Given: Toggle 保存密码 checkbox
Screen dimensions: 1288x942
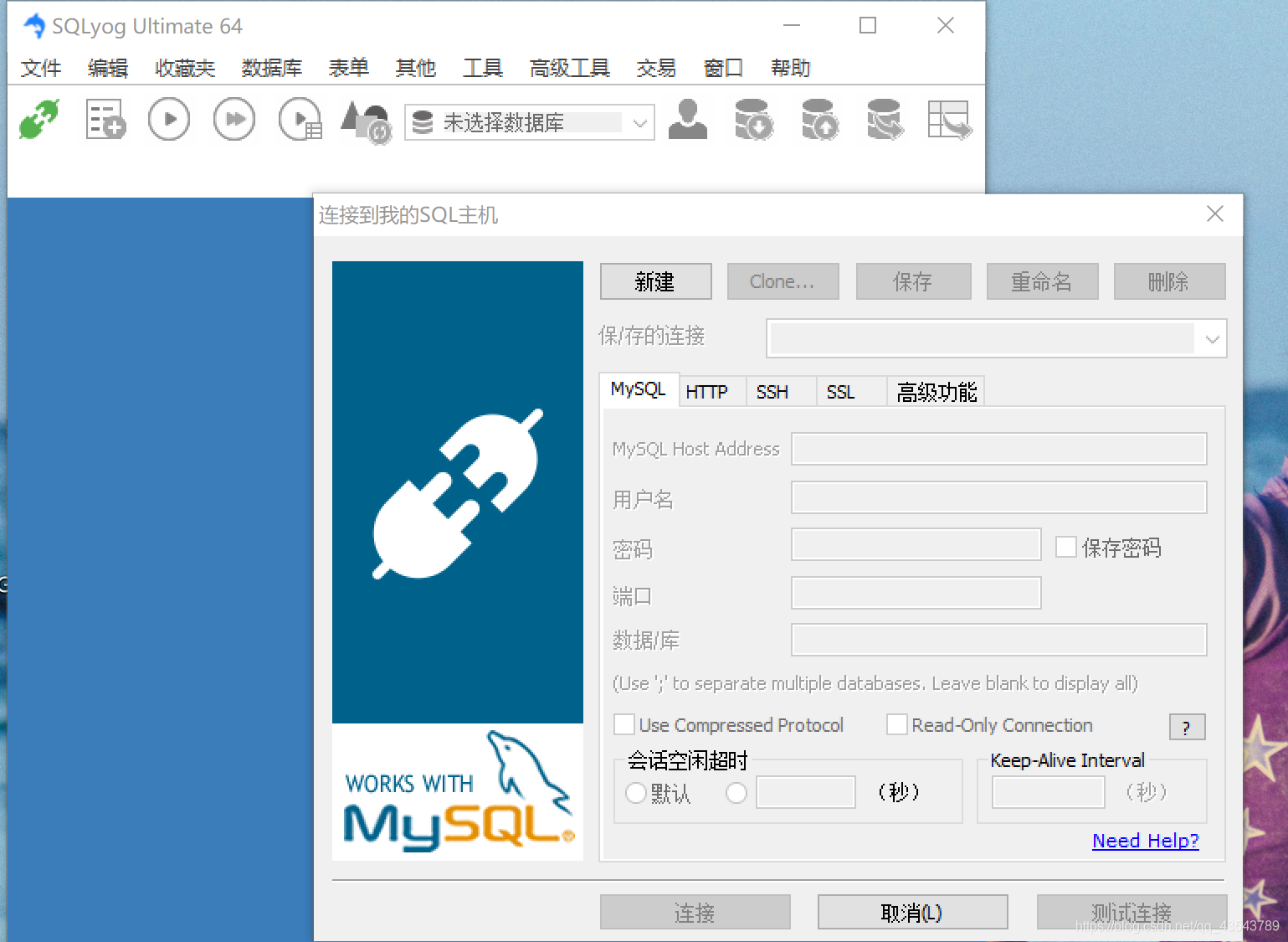Looking at the screenshot, I should coord(1065,547).
